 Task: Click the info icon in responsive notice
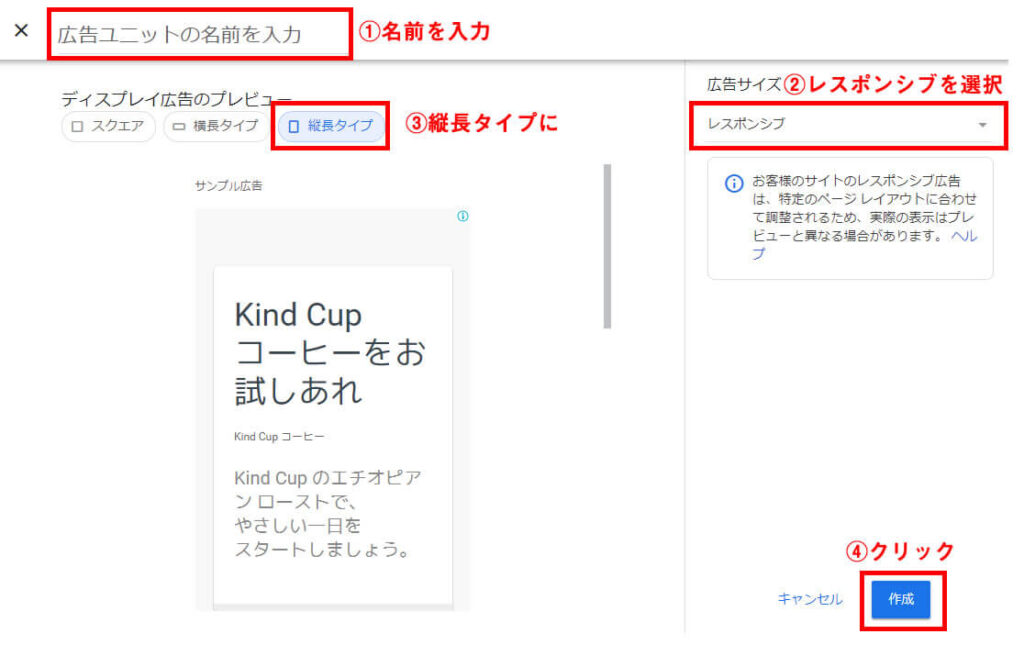(x=733, y=183)
